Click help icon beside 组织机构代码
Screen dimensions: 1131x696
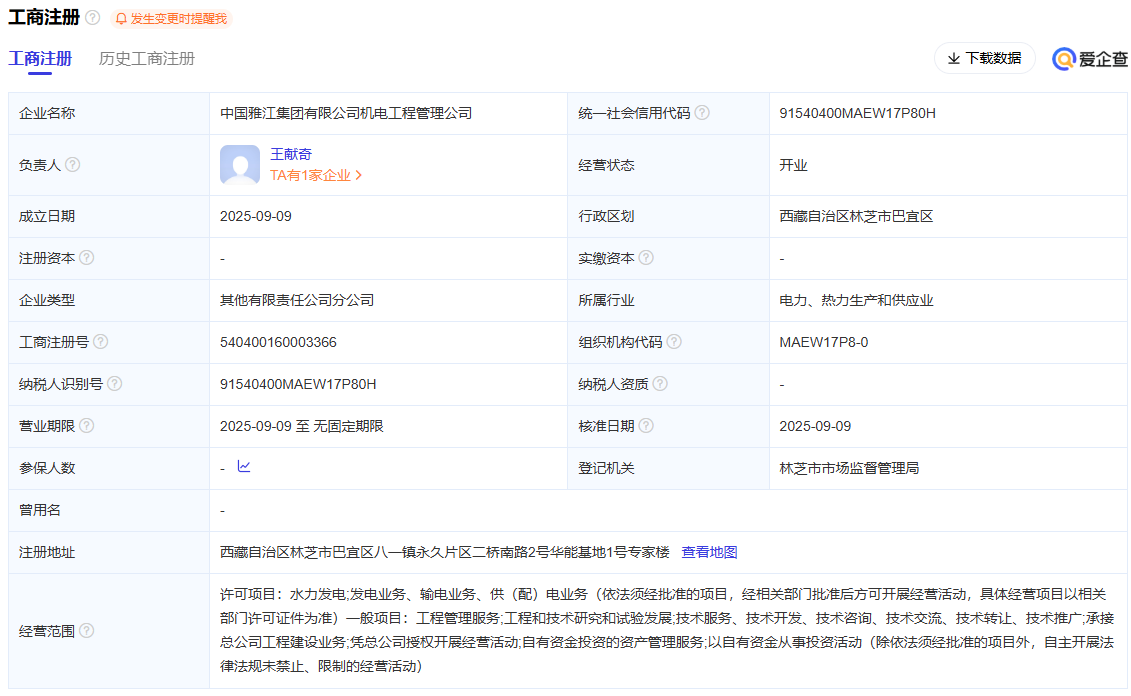coord(674,342)
